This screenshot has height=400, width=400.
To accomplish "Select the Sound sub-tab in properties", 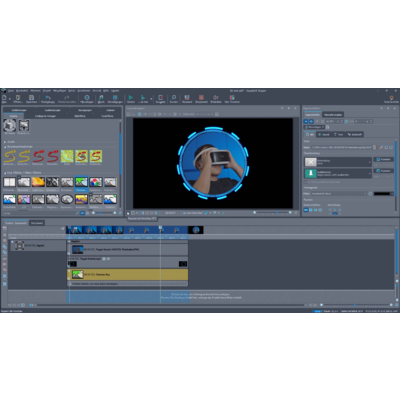I will pos(324,134).
